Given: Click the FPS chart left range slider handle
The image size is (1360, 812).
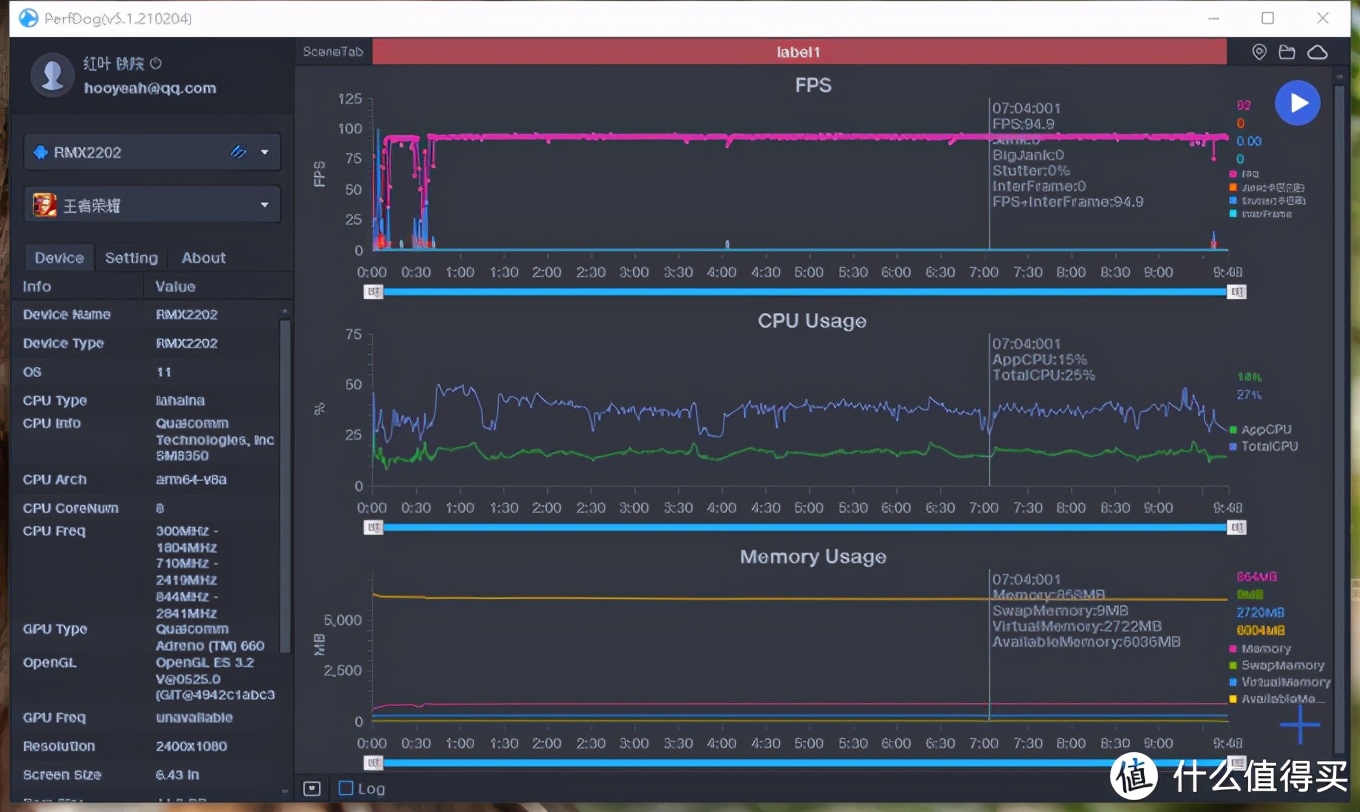Looking at the screenshot, I should click(373, 291).
